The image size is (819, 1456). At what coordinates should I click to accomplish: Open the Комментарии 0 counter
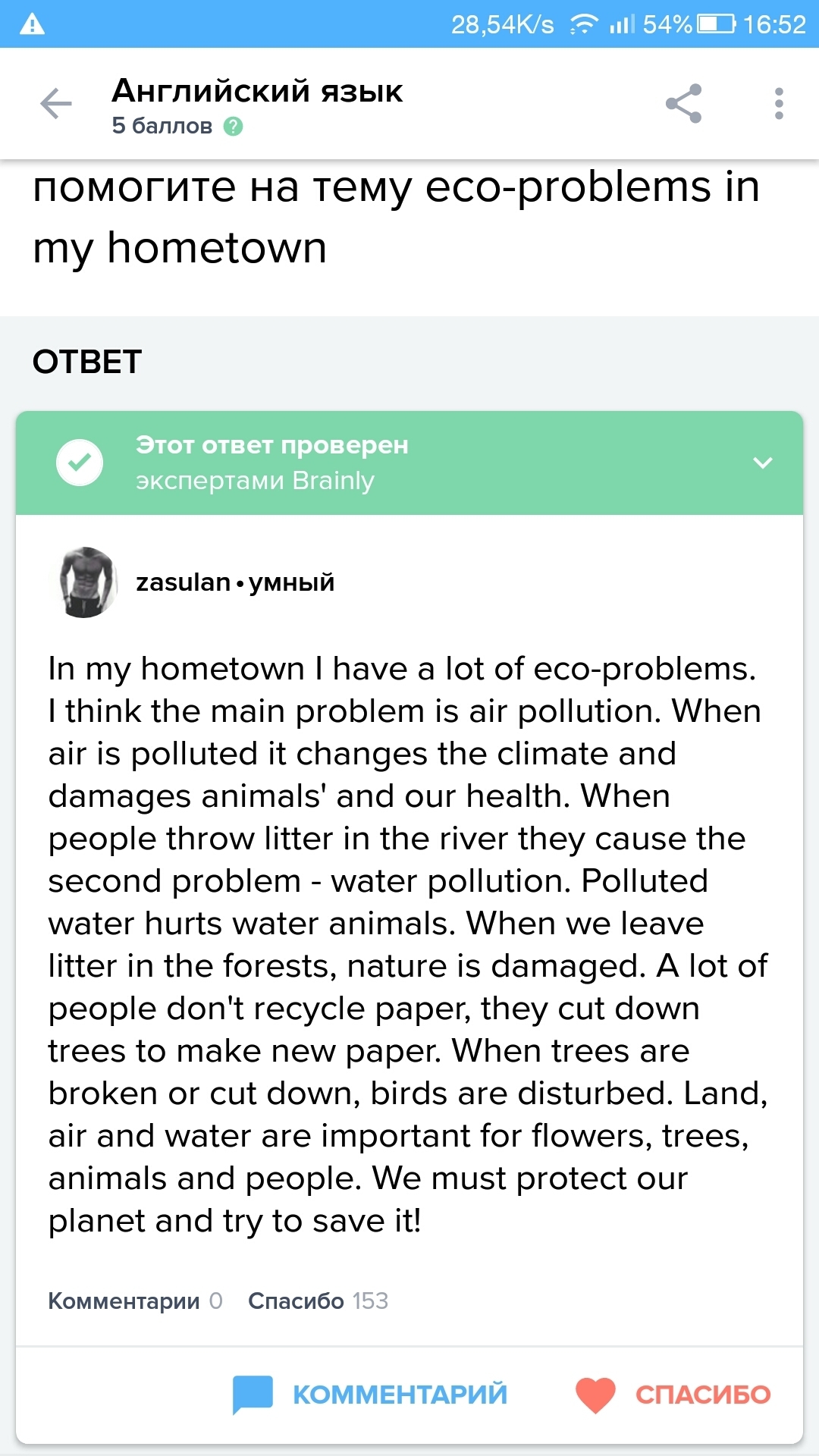[135, 1301]
